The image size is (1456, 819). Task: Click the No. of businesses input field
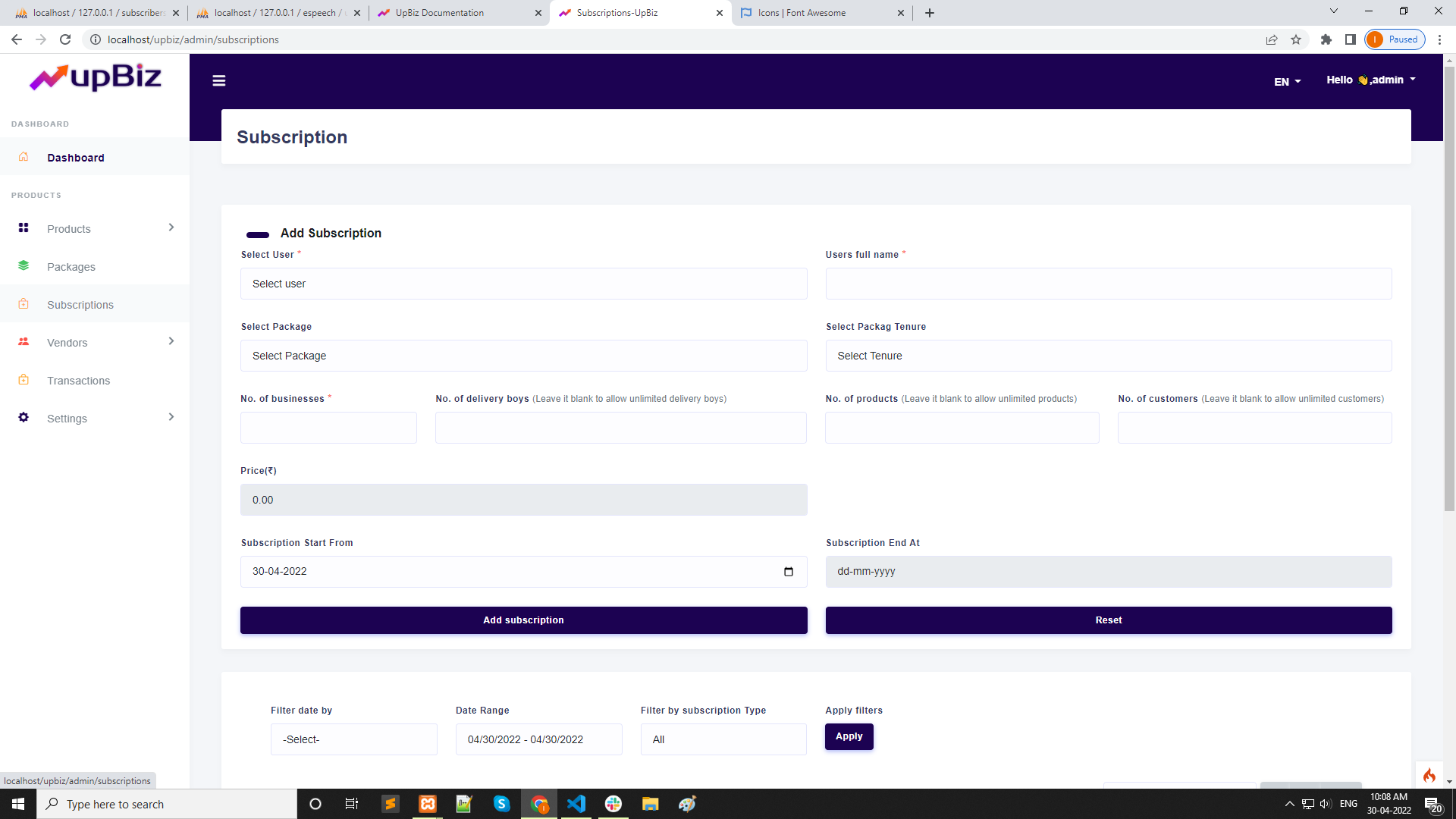328,428
